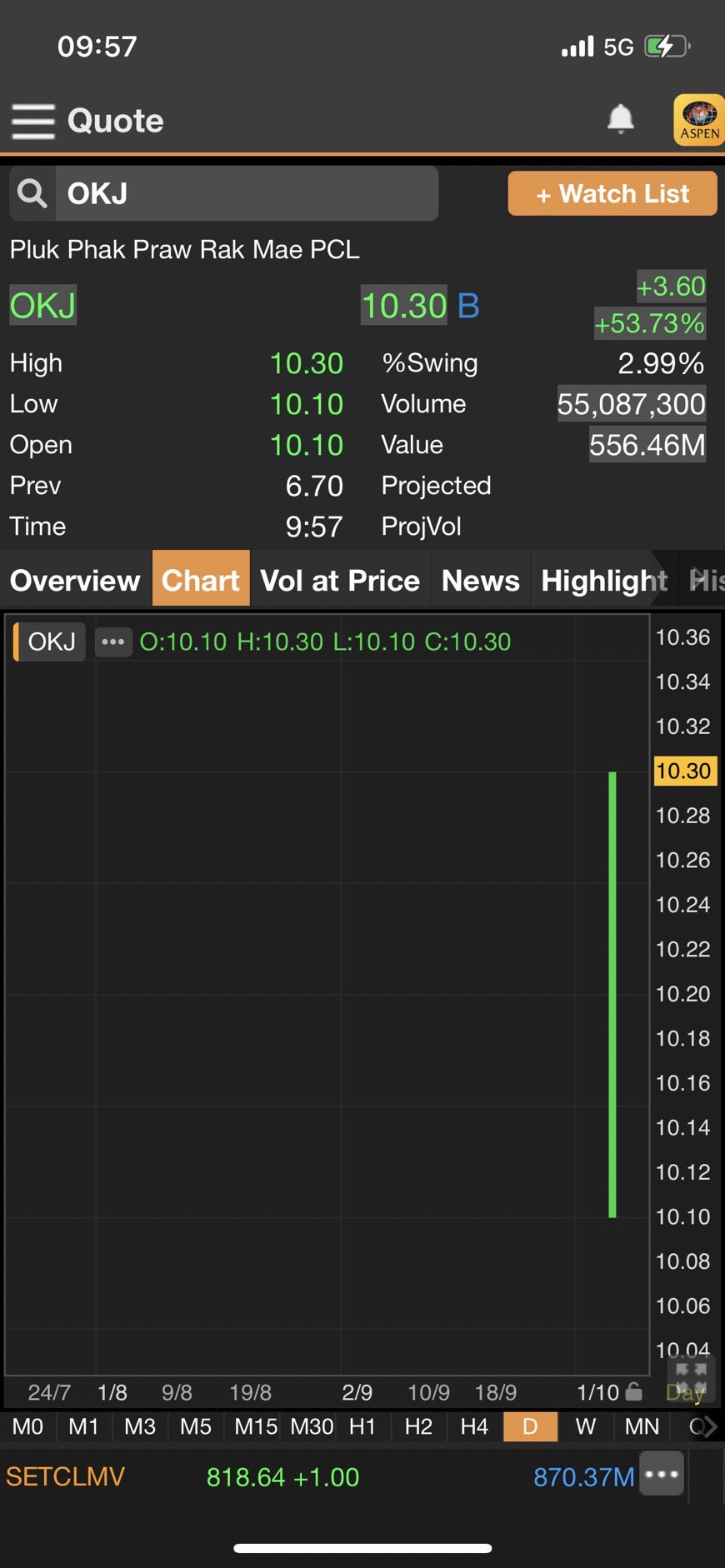Select the weekly W timeframe
The width and height of the screenshot is (725, 1568).
(586, 1426)
